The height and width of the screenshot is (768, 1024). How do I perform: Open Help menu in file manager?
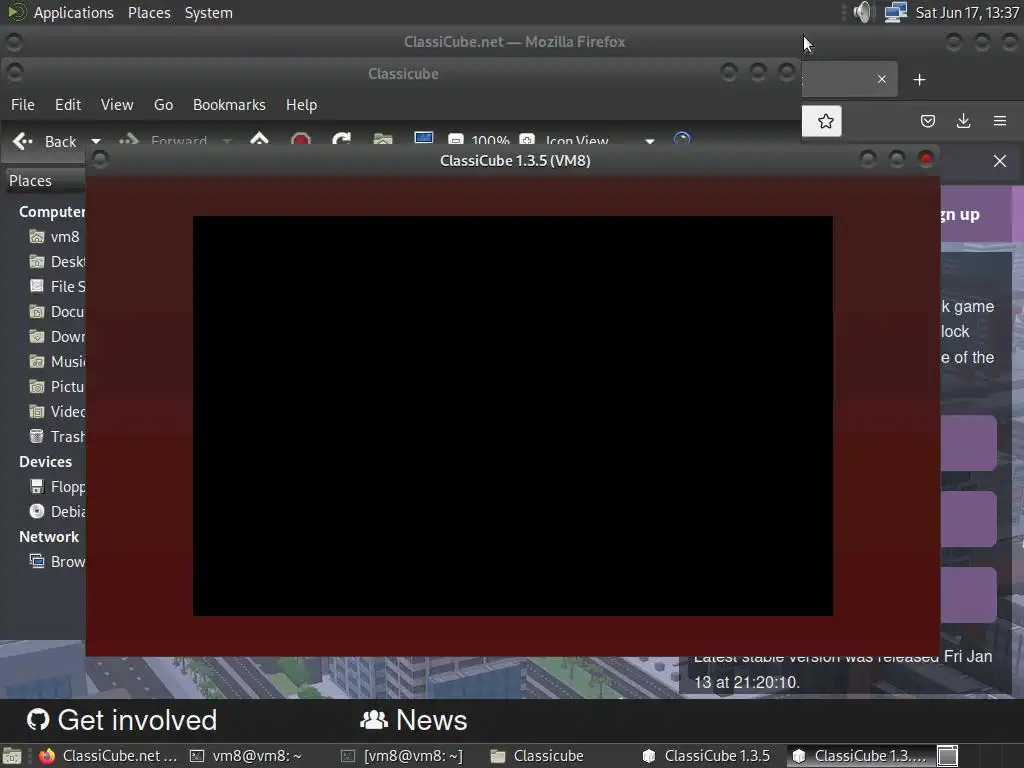point(301,104)
